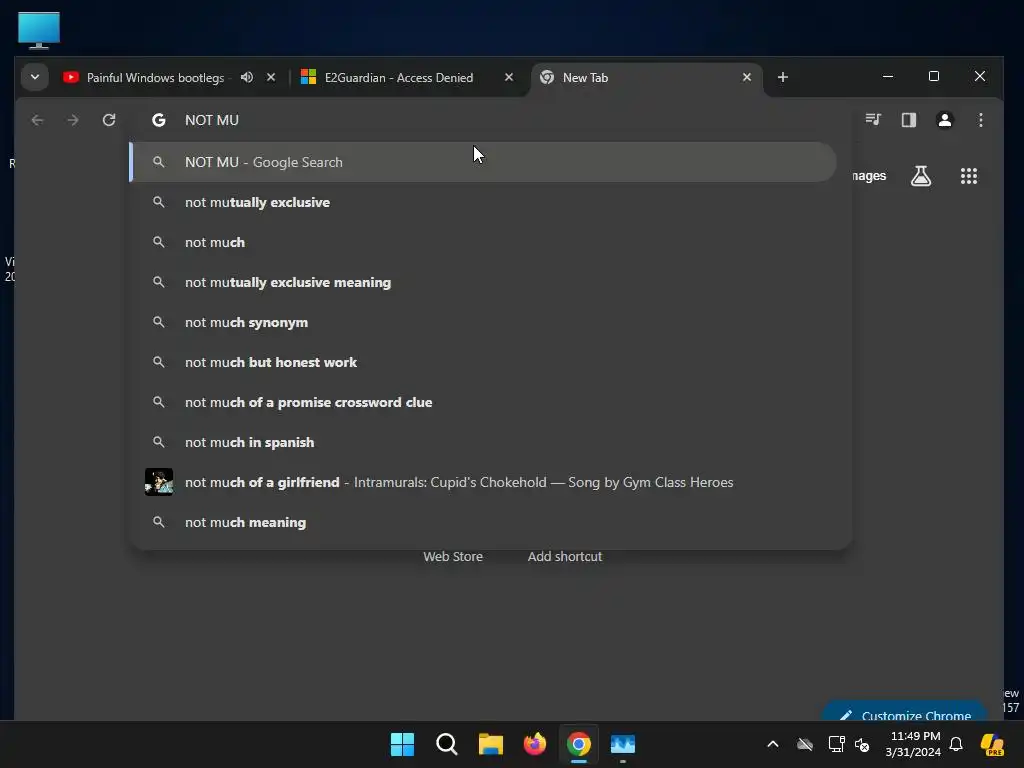The height and width of the screenshot is (768, 1024).
Task: Pick not mutually exclusive meaning suggestion
Action: (x=483, y=282)
